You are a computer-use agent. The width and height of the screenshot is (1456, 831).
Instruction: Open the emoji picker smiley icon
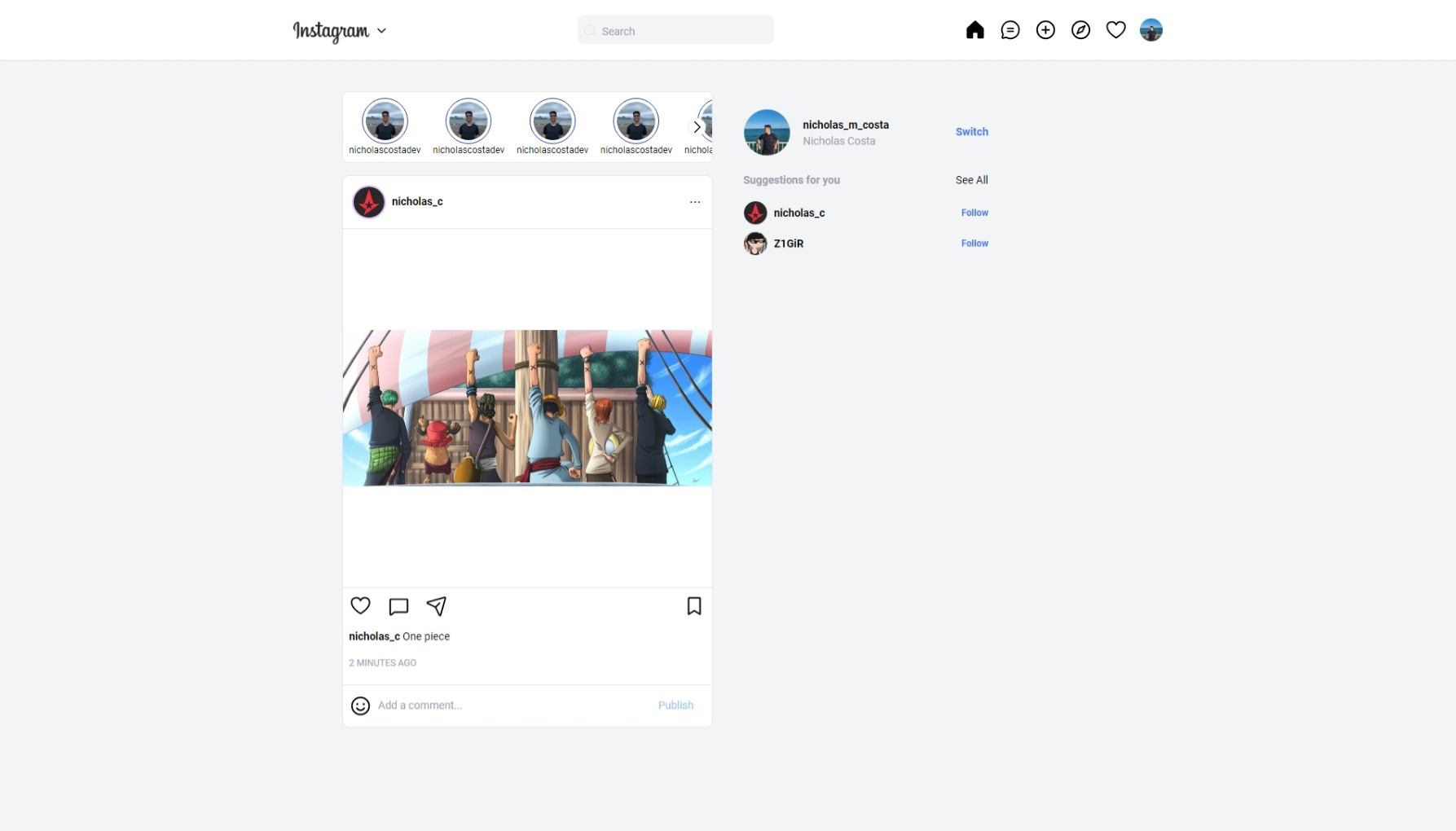[360, 706]
